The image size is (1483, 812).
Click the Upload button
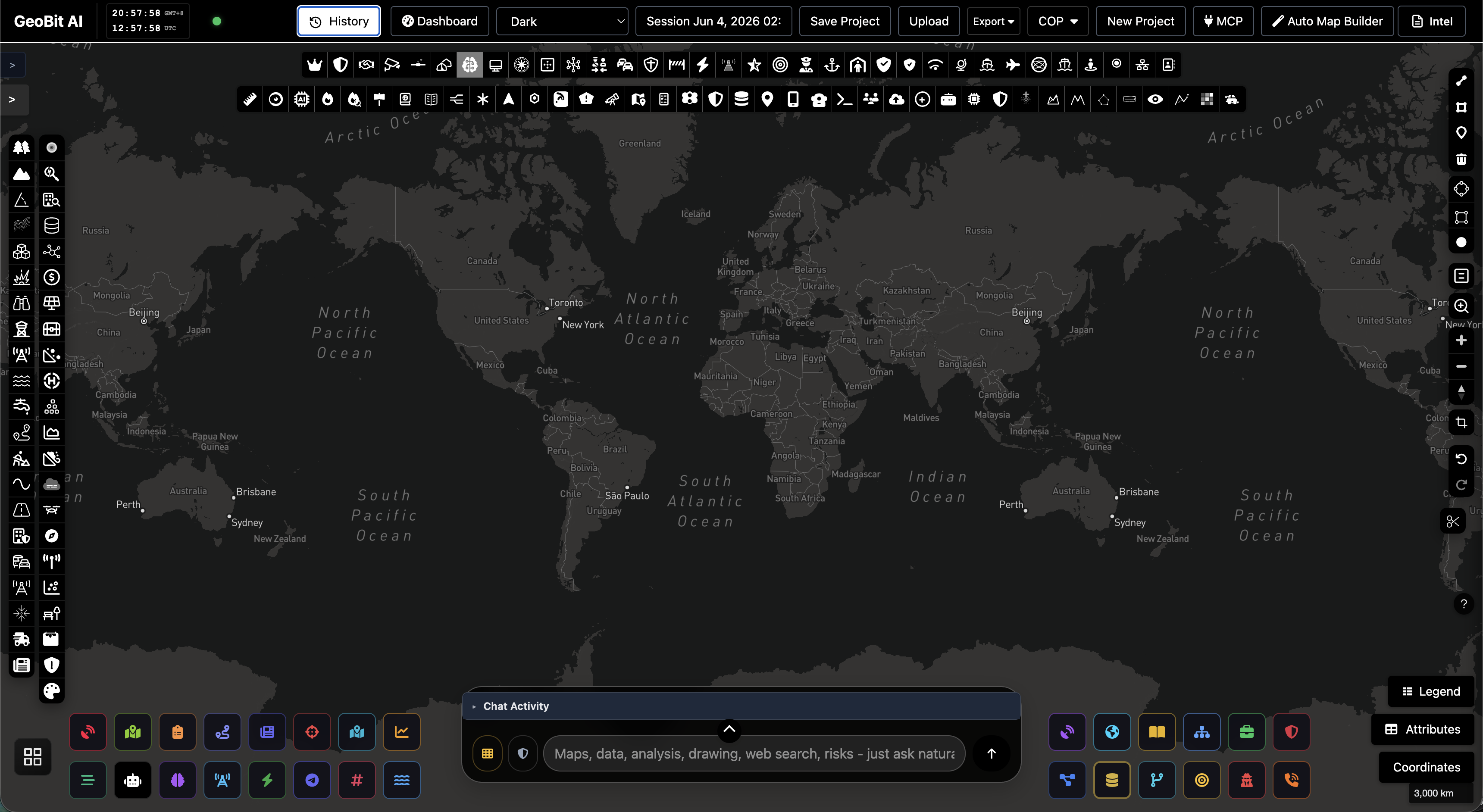pos(929,21)
